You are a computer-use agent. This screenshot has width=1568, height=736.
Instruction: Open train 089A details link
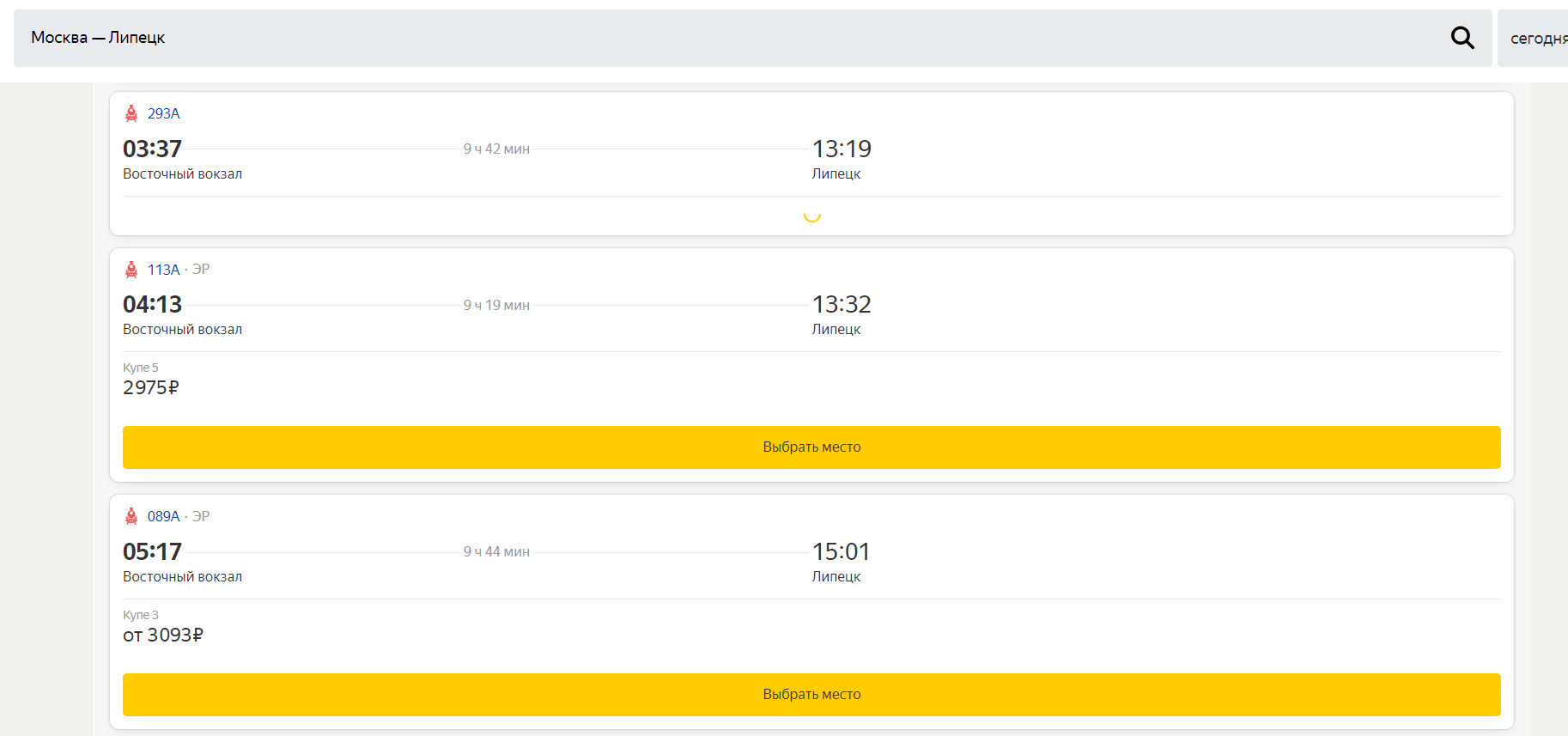[163, 516]
